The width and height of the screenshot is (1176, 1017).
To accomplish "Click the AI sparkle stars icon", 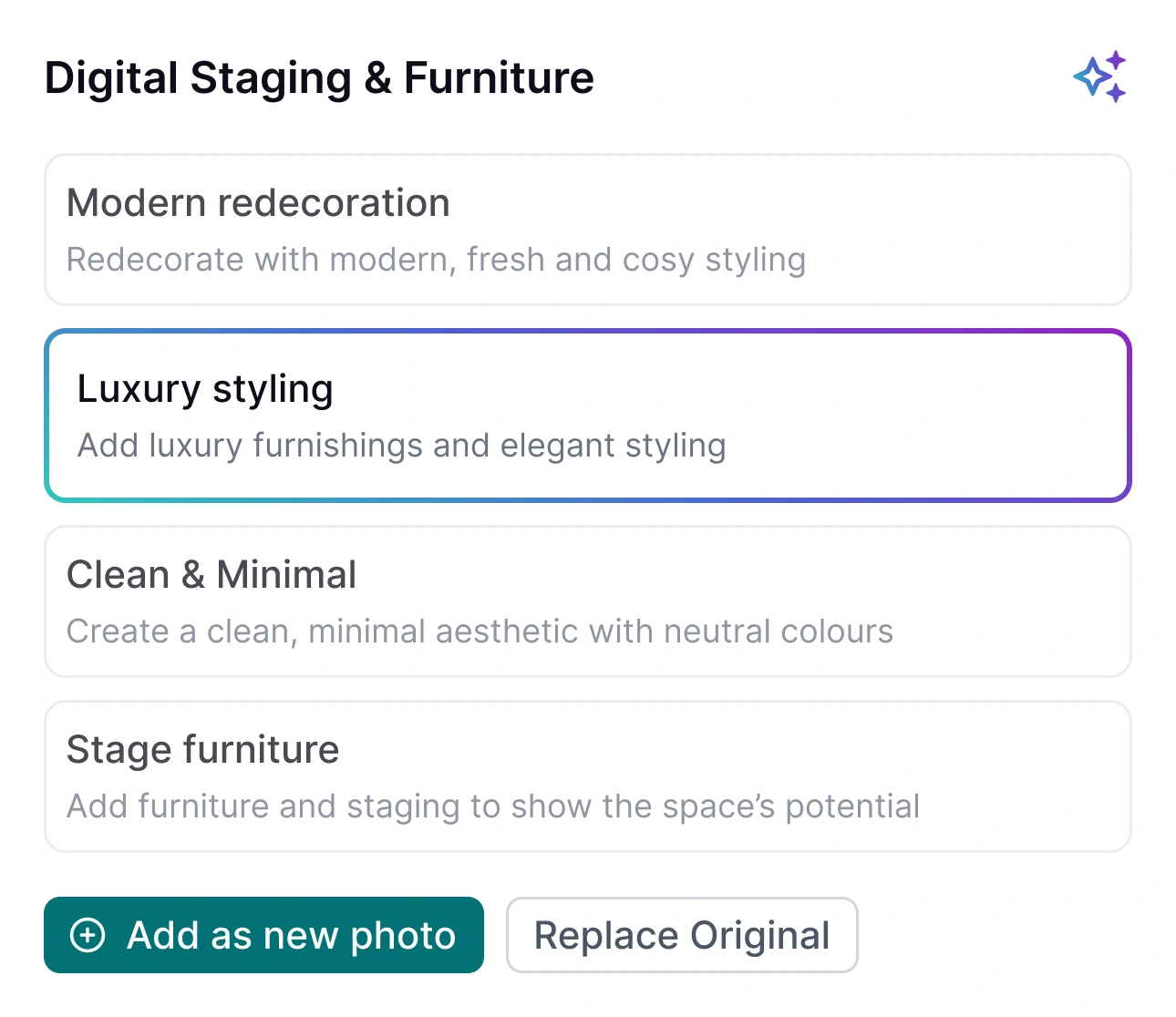I will [x=1100, y=77].
